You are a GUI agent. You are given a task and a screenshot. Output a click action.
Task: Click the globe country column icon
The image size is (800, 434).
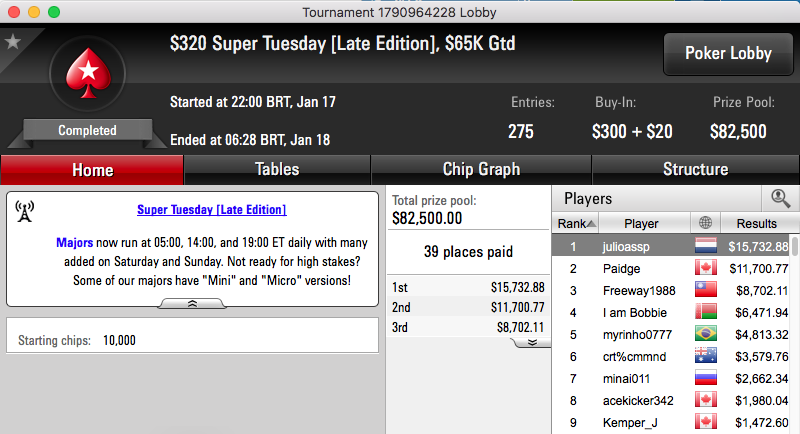(x=705, y=223)
